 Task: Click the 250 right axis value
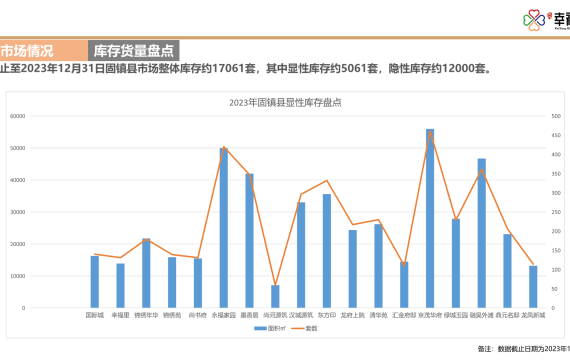(x=556, y=212)
